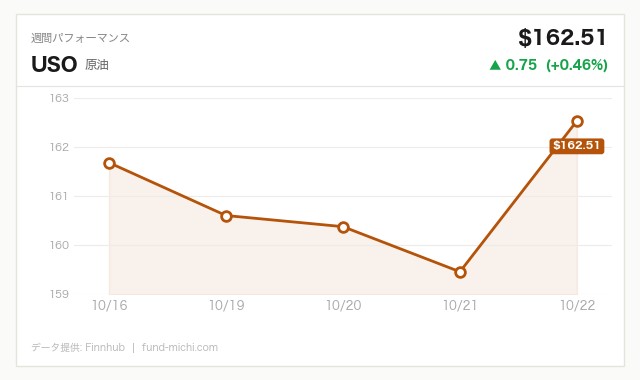Click the USO ticker symbol
This screenshot has height=380, width=640.
[54, 64]
